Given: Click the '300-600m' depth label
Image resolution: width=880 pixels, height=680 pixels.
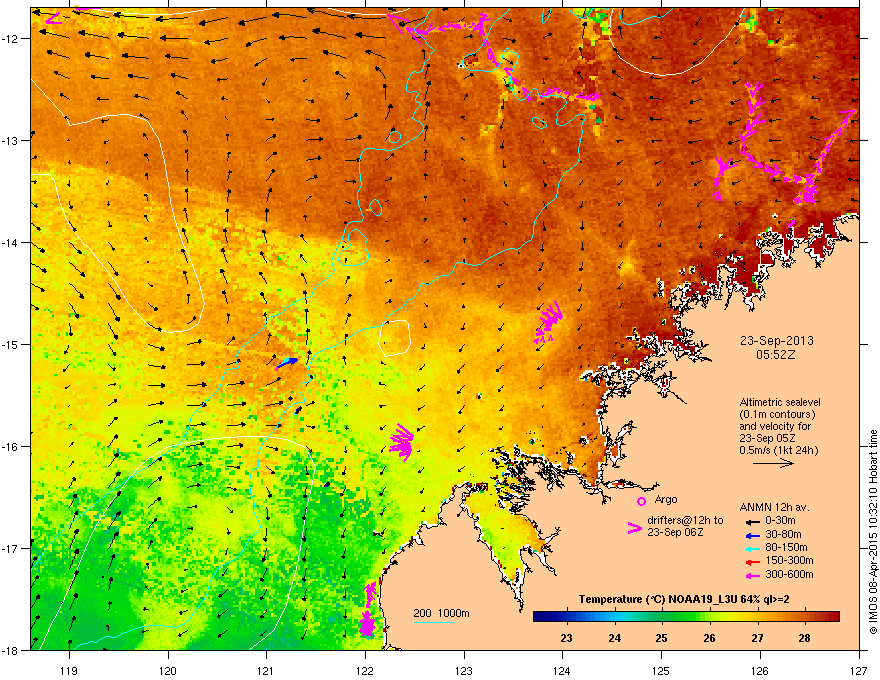Looking at the screenshot, I should [789, 575].
